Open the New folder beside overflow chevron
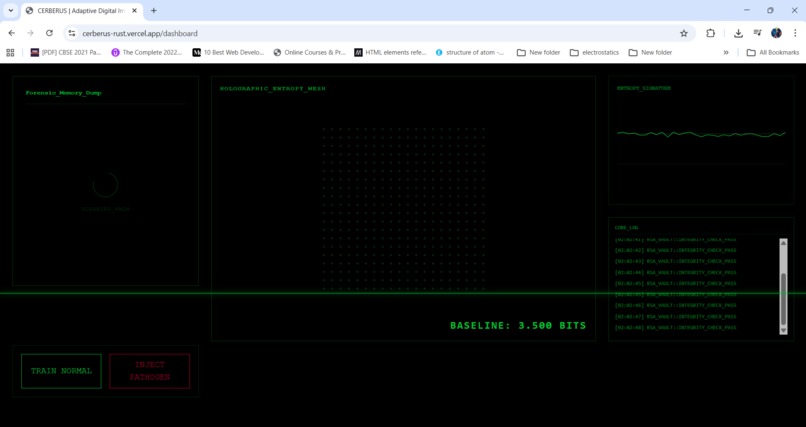The width and height of the screenshot is (806, 427). (x=650, y=52)
